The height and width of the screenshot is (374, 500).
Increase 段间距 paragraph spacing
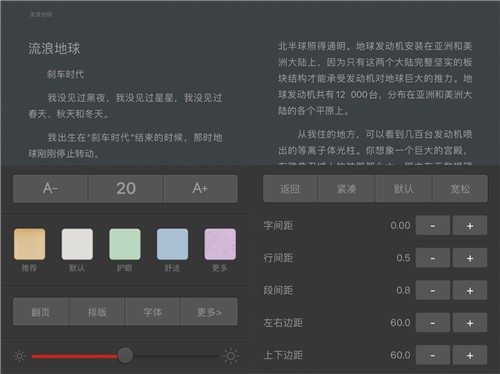pyautogui.click(x=470, y=290)
